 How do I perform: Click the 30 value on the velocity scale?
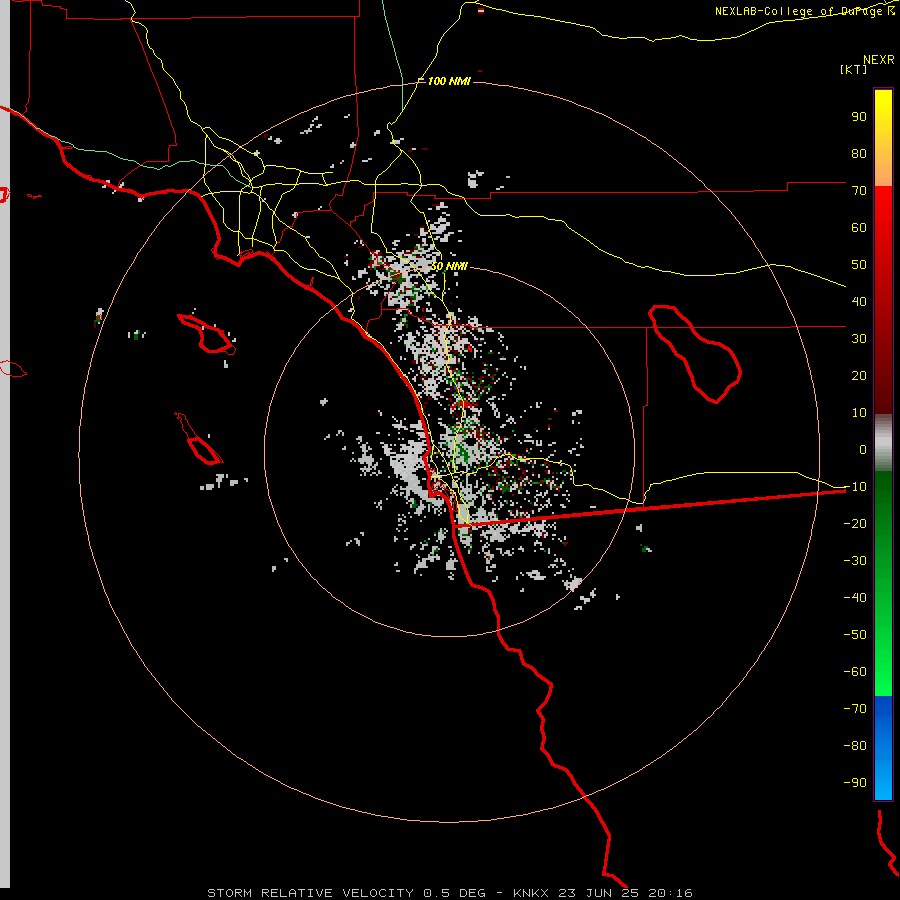pos(859,339)
